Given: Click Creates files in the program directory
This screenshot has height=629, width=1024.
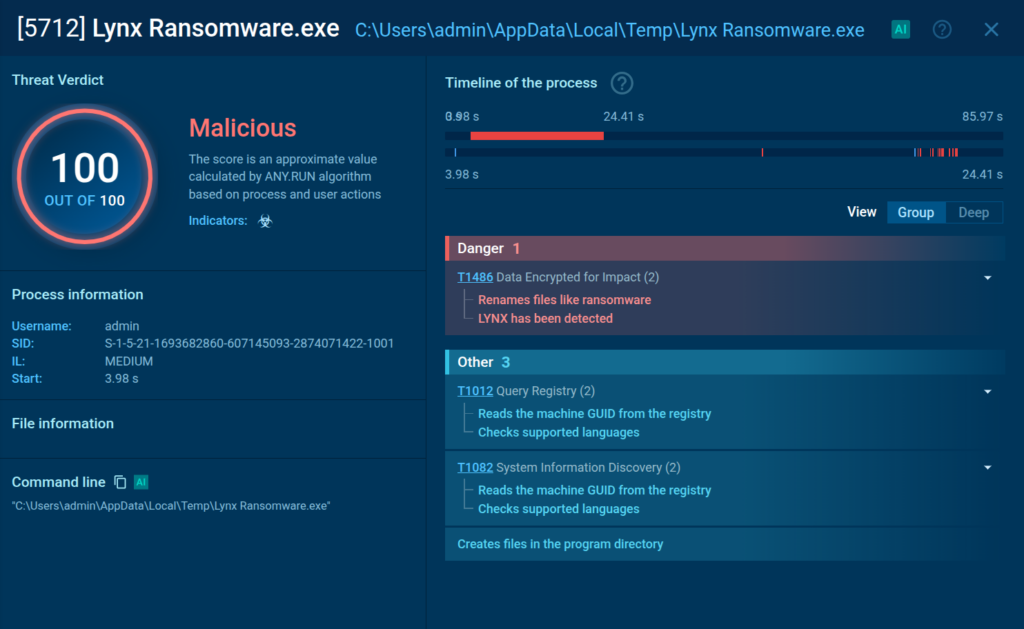Looking at the screenshot, I should (560, 544).
